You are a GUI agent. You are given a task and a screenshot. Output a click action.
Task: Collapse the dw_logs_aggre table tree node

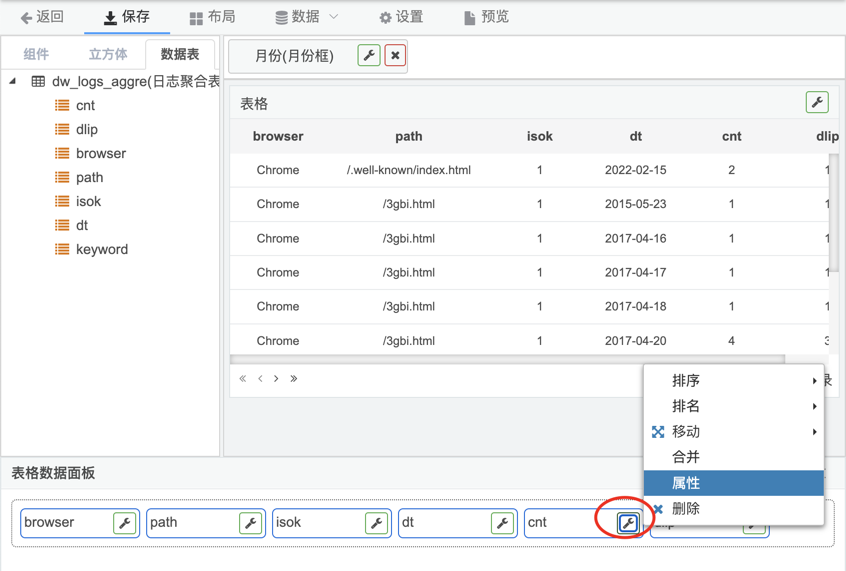coord(13,82)
